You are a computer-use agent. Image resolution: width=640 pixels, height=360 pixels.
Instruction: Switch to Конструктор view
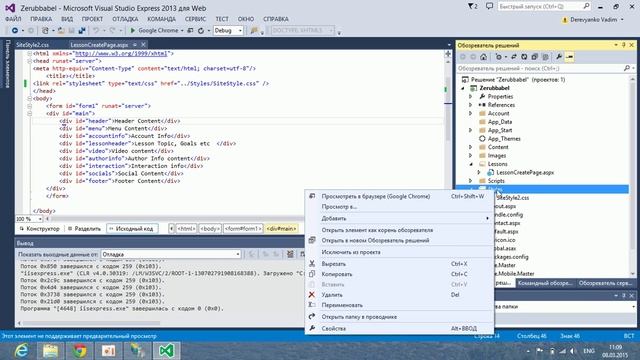click(x=40, y=229)
